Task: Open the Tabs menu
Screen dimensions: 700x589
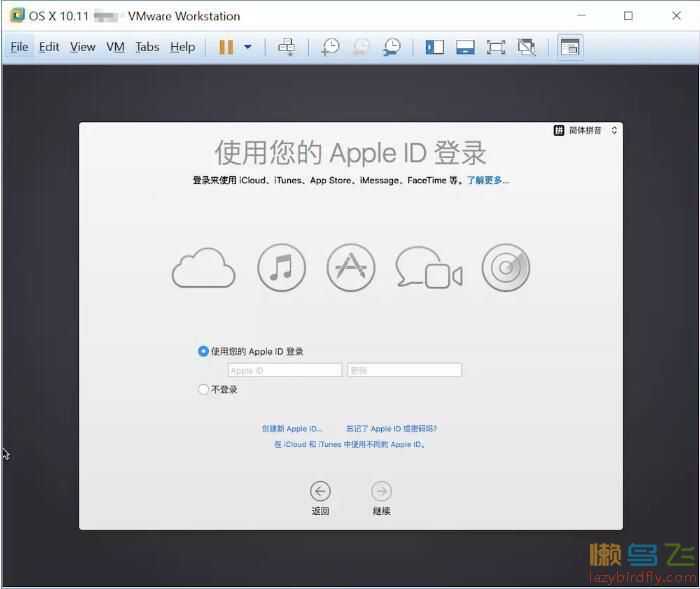Action: click(147, 47)
